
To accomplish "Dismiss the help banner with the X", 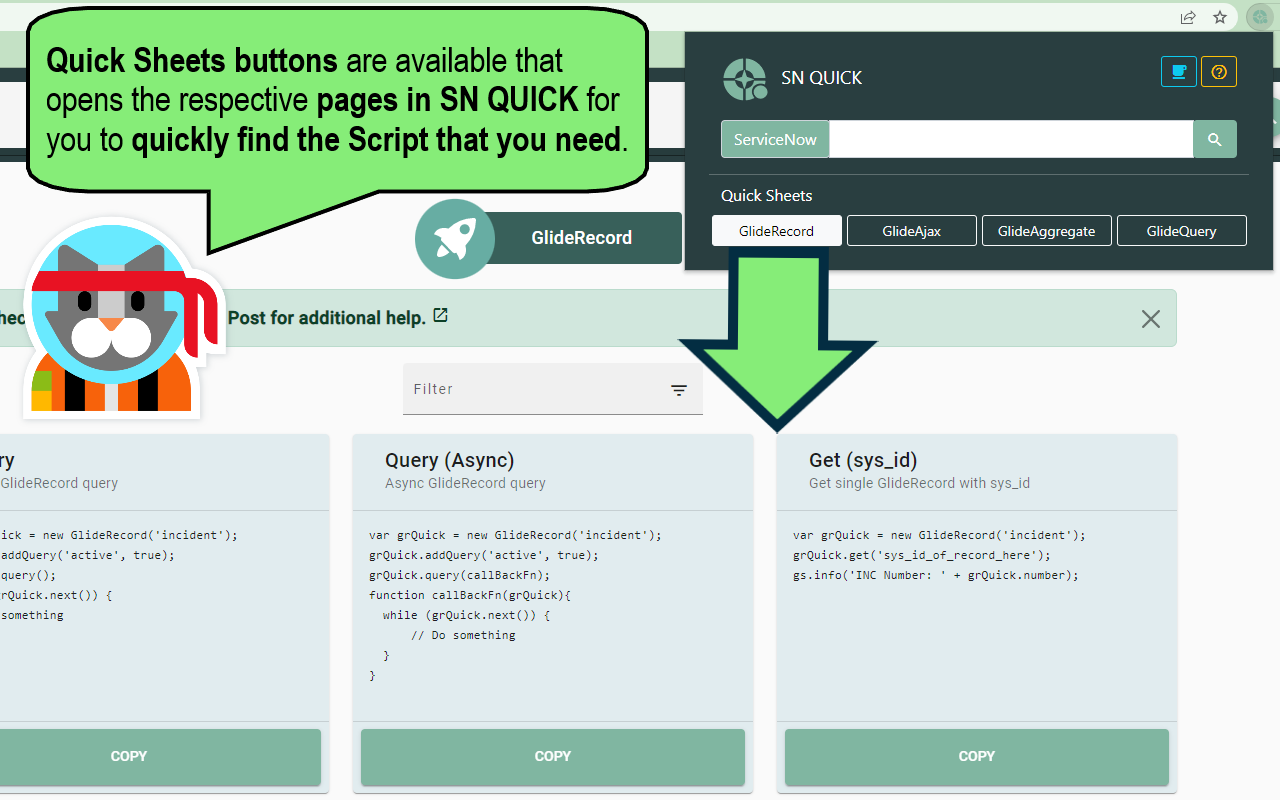I will pyautogui.click(x=1151, y=319).
